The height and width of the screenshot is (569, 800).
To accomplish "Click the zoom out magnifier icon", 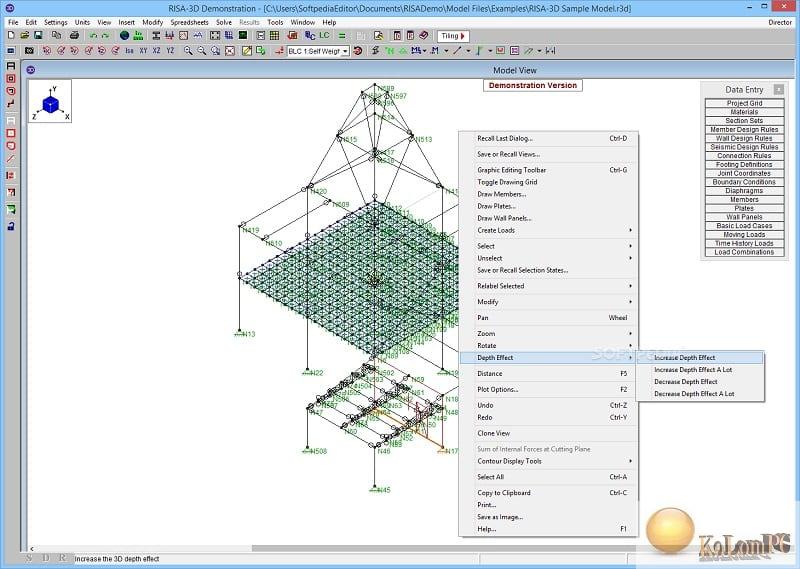I will tap(202, 51).
